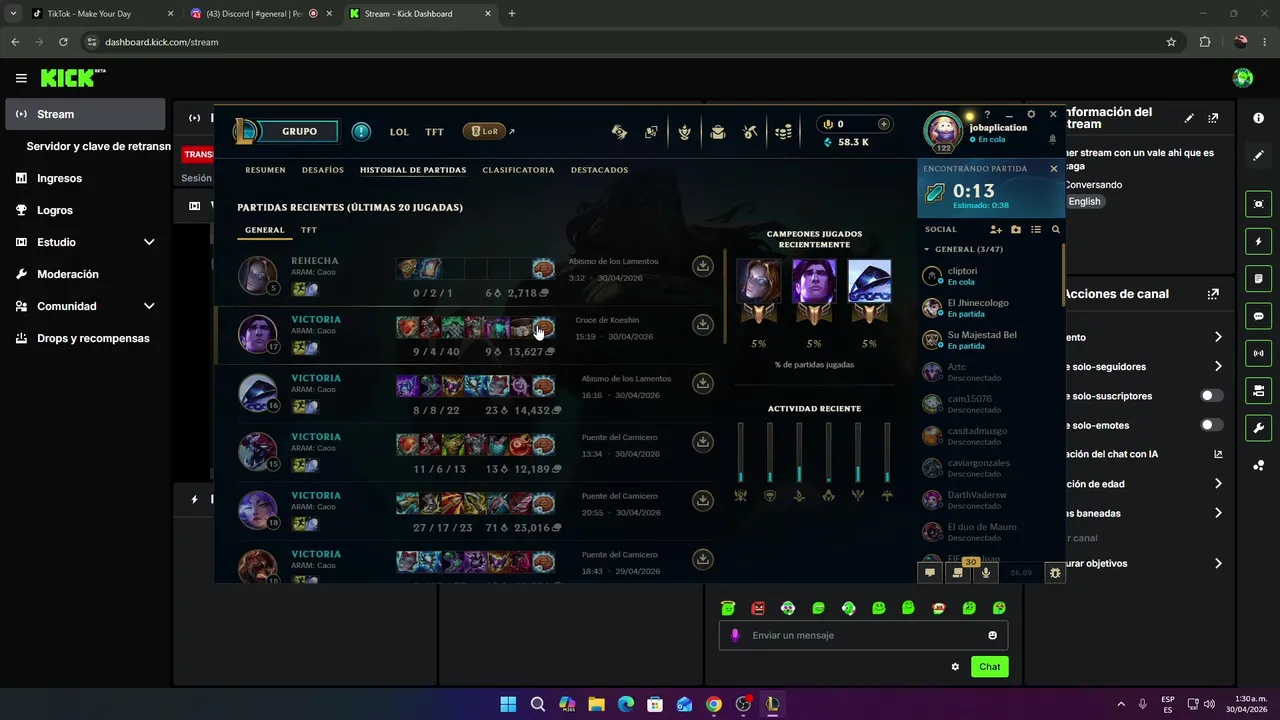Open friends list sort options

1036,229
